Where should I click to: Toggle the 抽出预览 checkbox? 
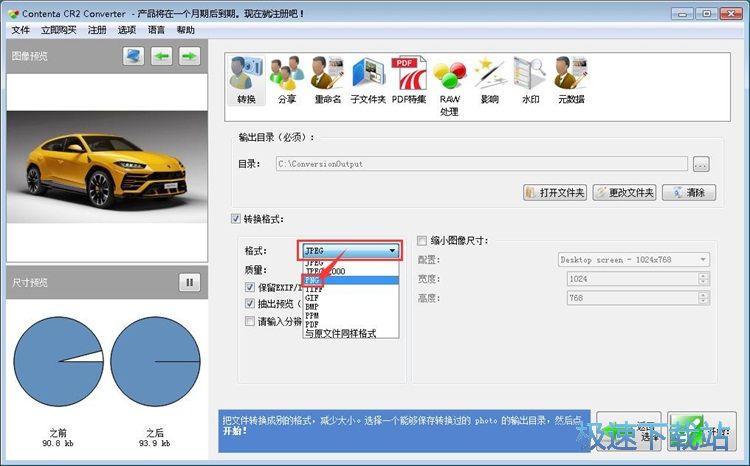pyautogui.click(x=250, y=303)
